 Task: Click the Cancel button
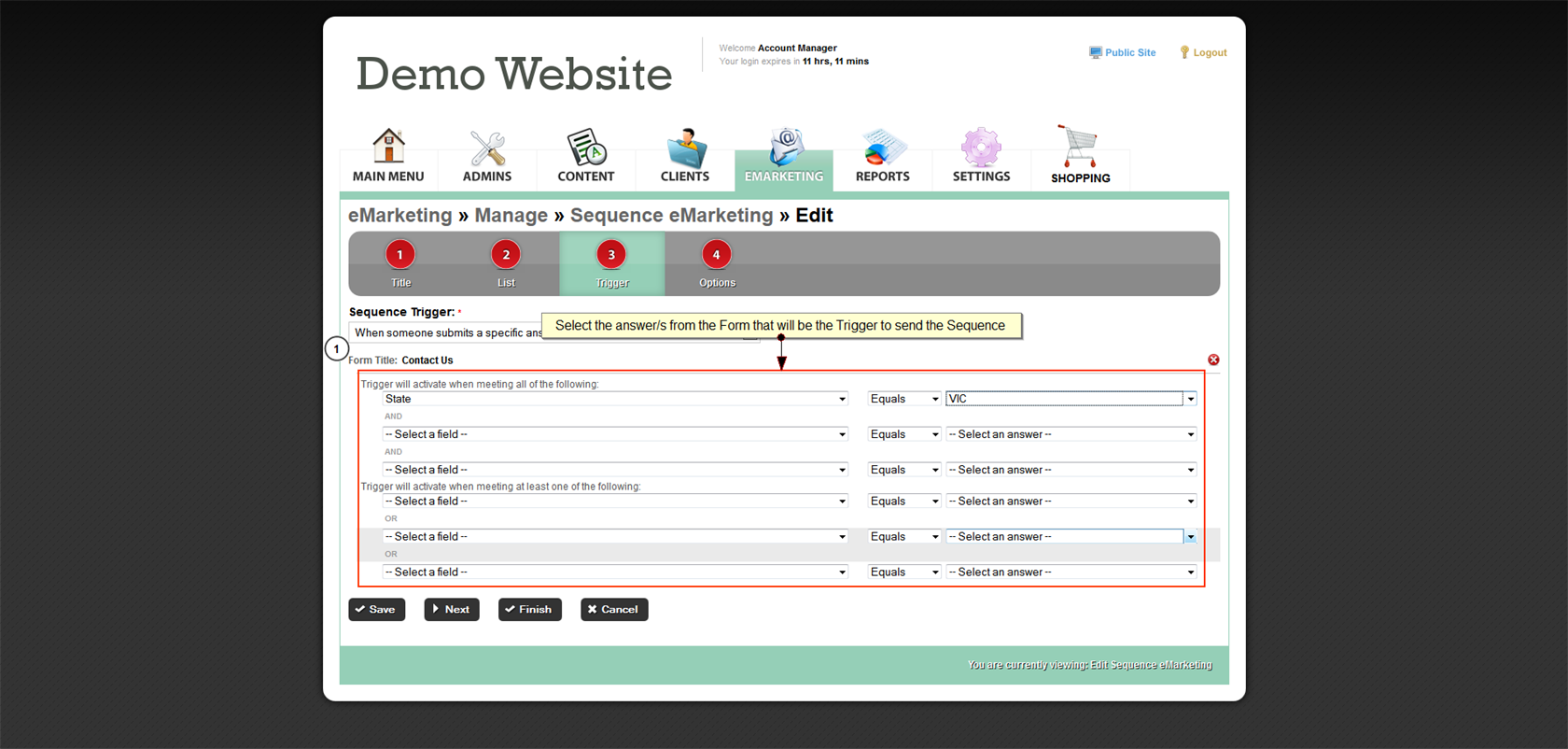[x=613, y=610]
